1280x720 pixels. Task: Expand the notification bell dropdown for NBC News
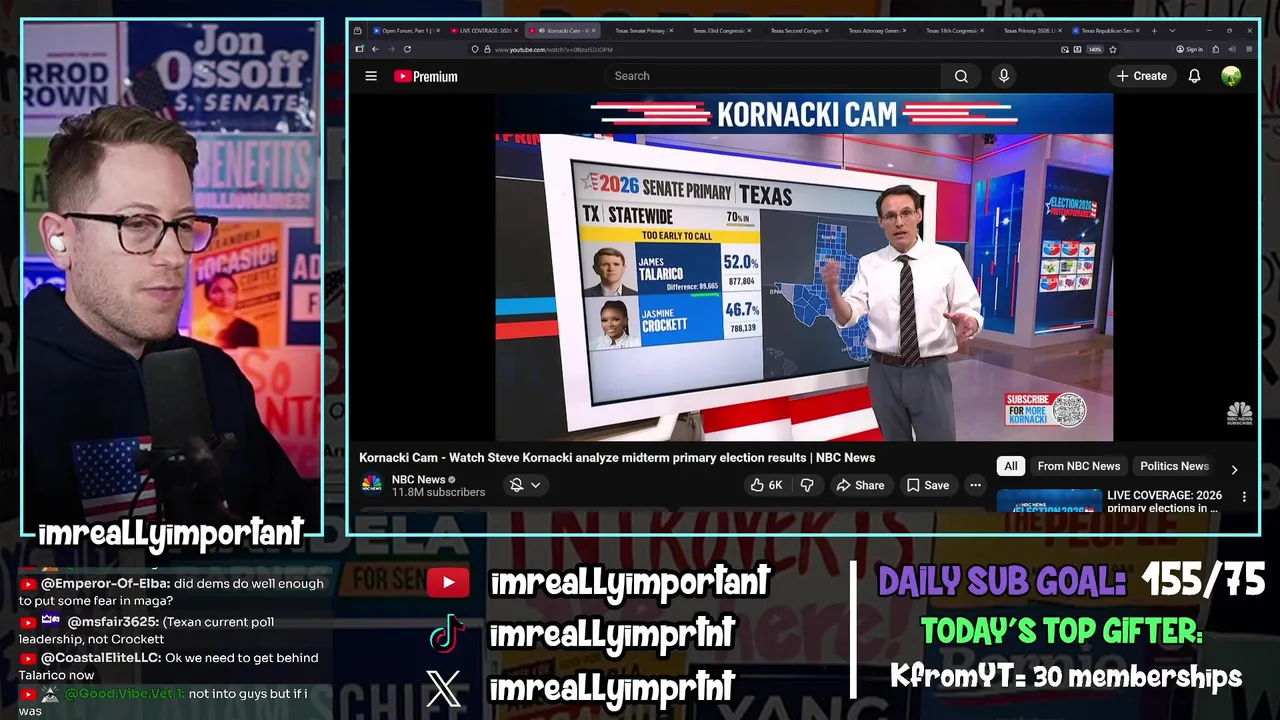pyautogui.click(x=525, y=485)
